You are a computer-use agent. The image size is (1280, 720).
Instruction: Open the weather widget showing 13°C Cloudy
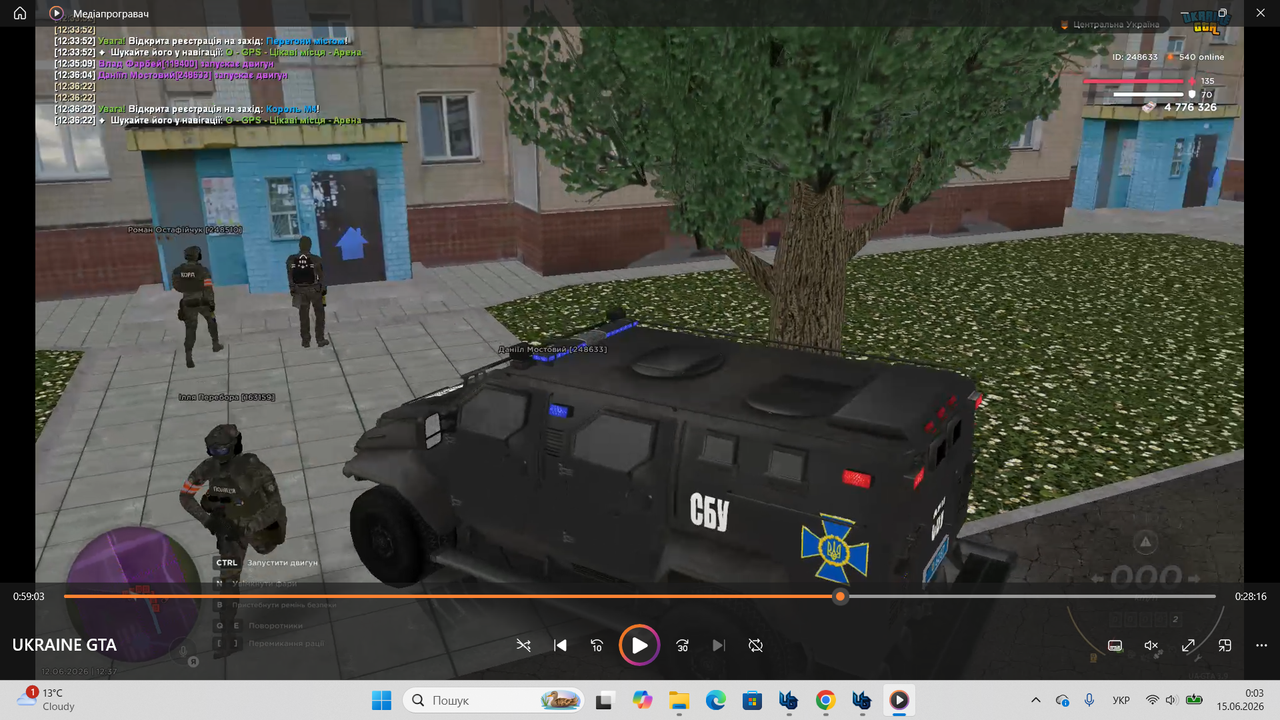(x=46, y=699)
